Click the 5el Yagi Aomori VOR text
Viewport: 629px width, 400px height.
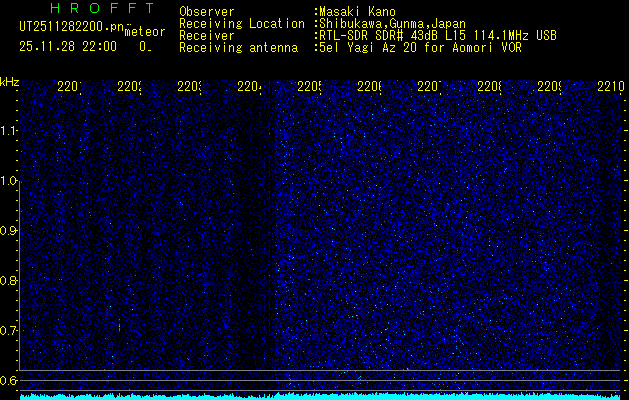click(418, 48)
